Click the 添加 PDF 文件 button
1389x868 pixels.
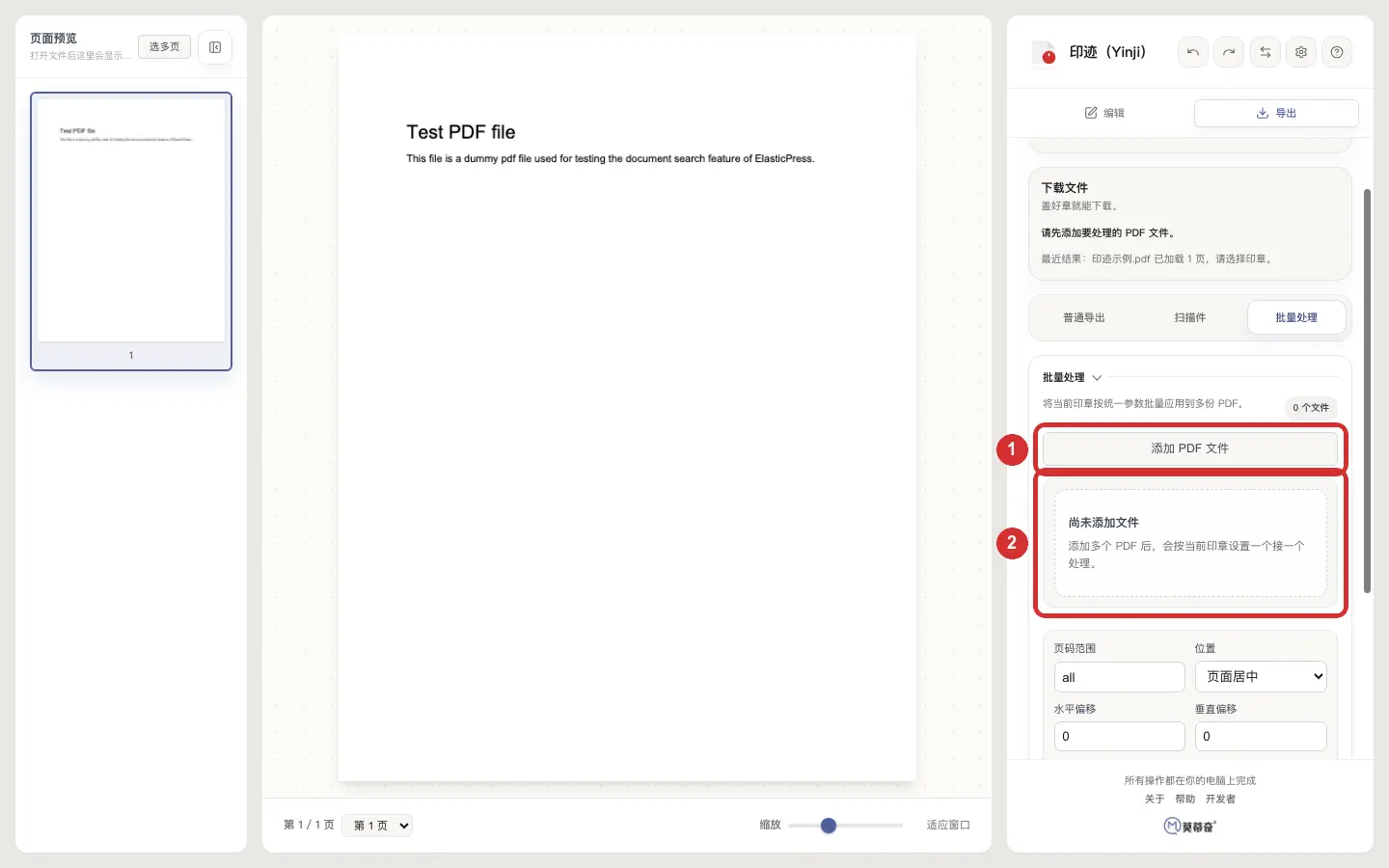(x=1190, y=448)
